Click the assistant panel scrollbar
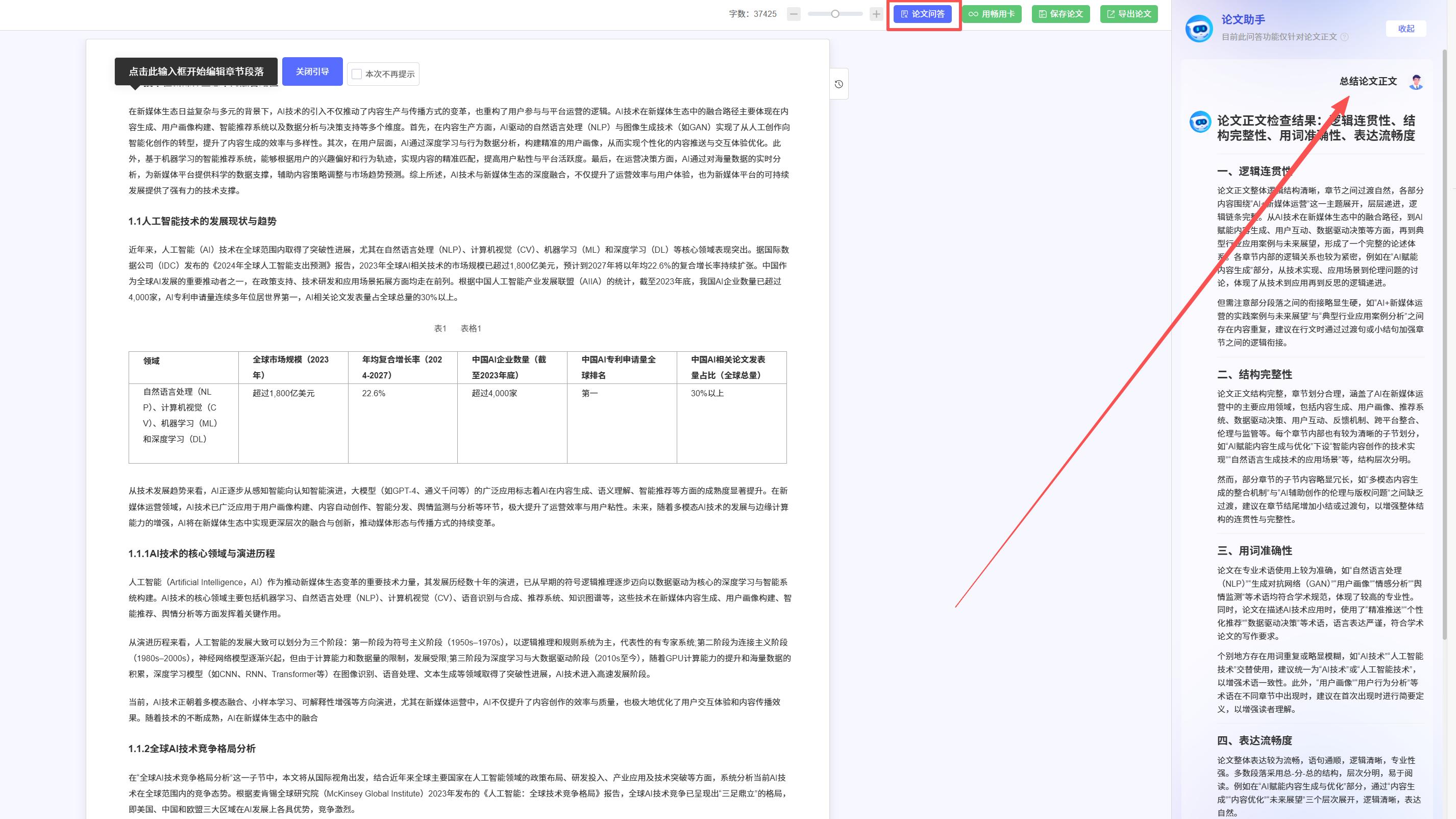 coord(1445,340)
